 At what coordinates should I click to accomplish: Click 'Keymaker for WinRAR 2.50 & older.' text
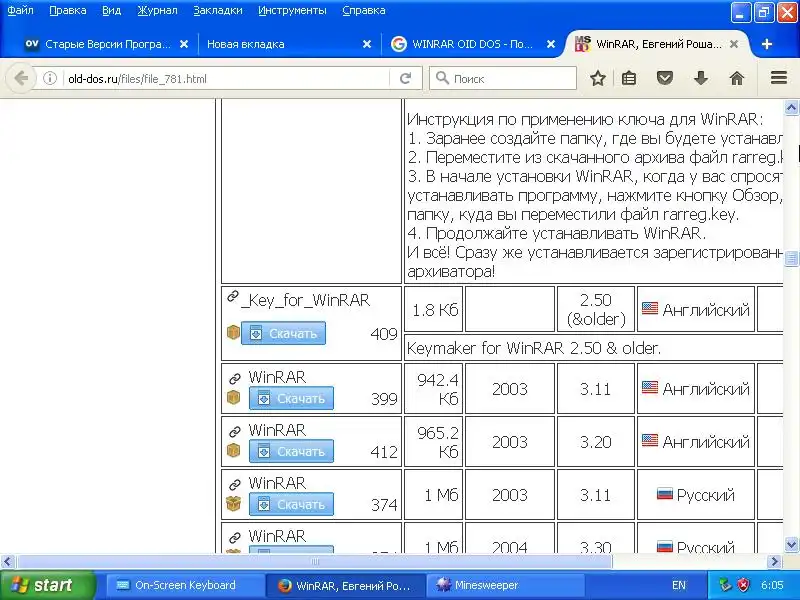click(x=534, y=348)
